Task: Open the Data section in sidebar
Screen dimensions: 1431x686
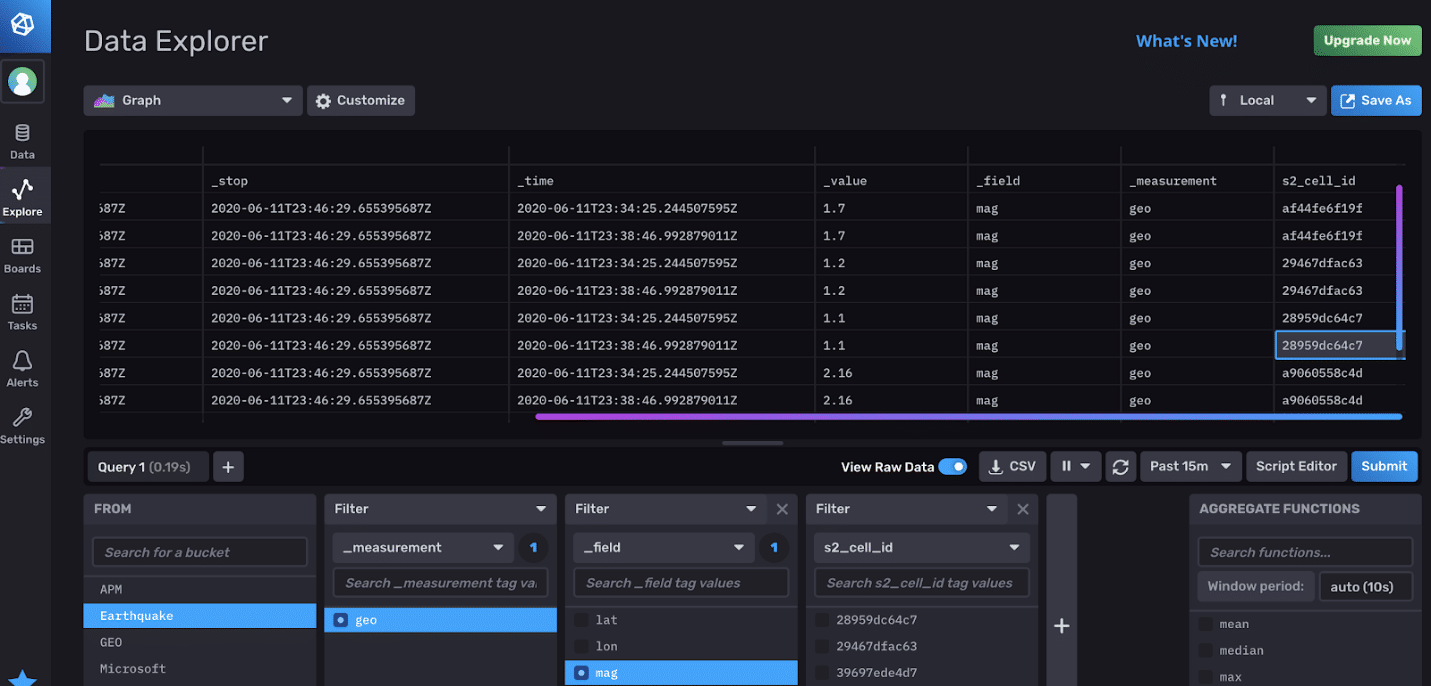Action: [22, 141]
